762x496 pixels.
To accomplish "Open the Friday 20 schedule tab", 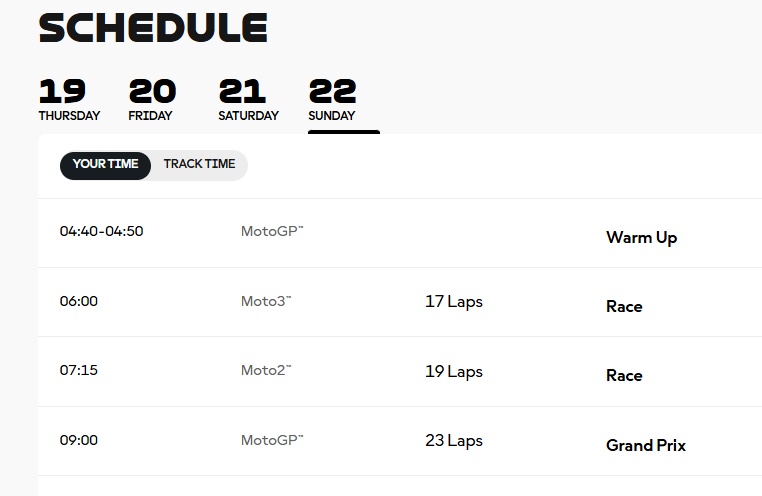I will click(151, 100).
